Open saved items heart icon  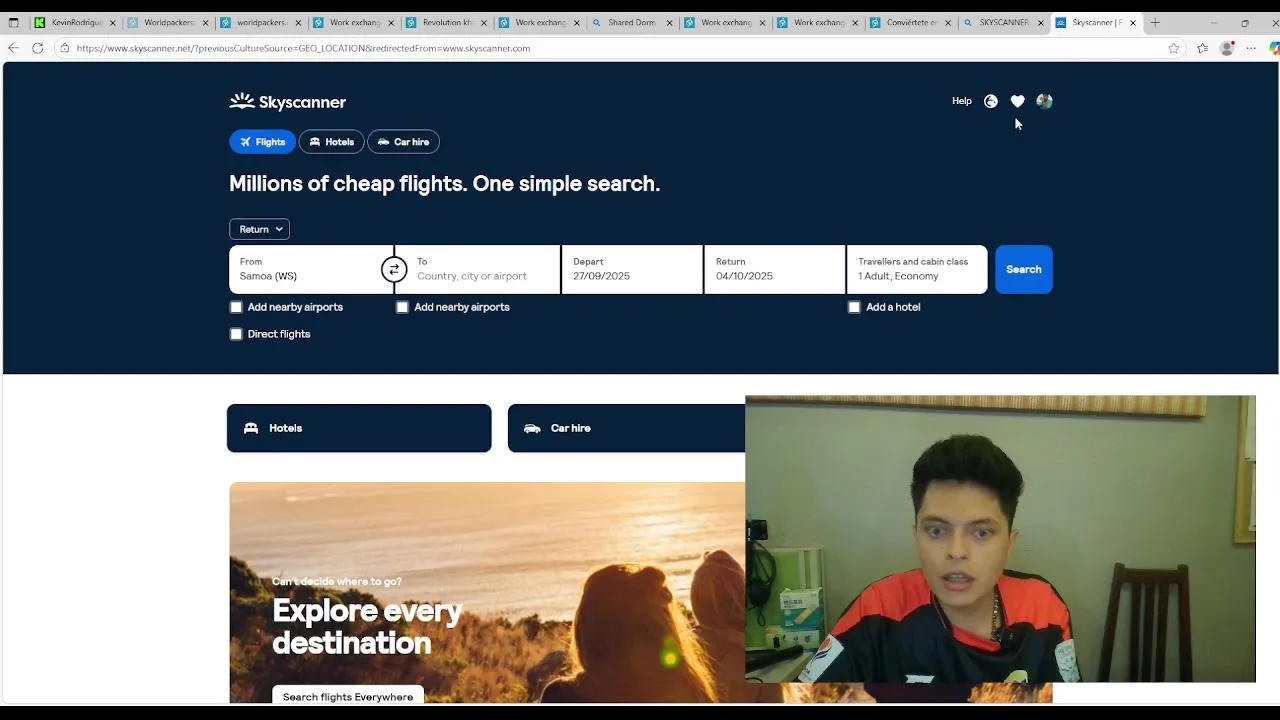coord(1017,101)
